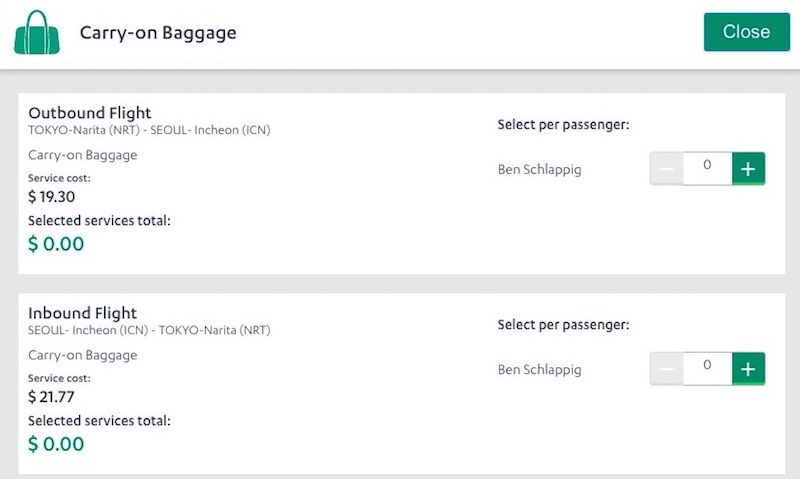Click the outbound $ 19.30 service cost
This screenshot has width=800, height=479.
pos(52,196)
